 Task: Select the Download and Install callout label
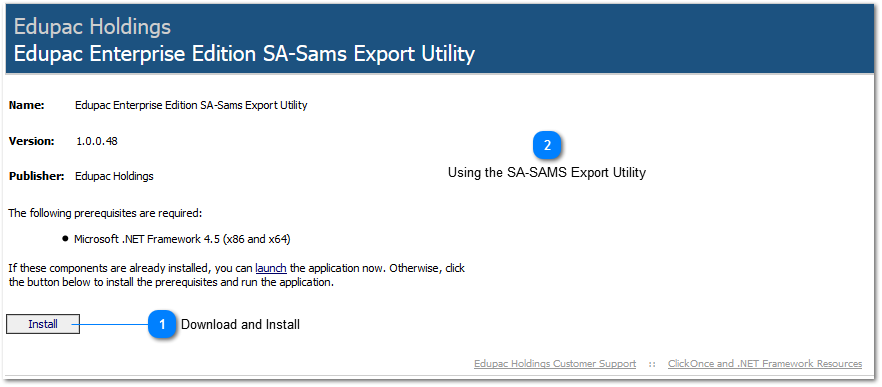point(240,325)
